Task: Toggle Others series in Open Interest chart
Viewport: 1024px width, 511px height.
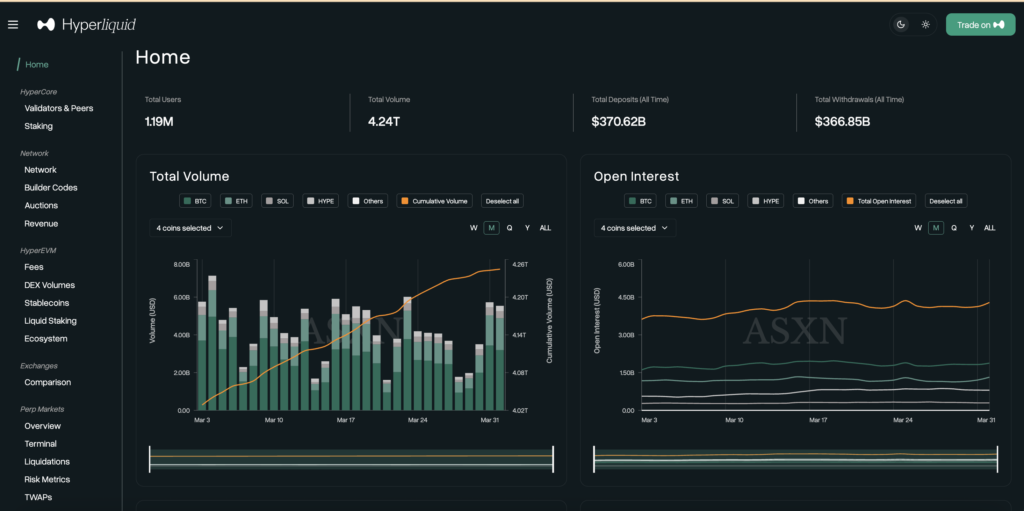Action: pos(813,201)
